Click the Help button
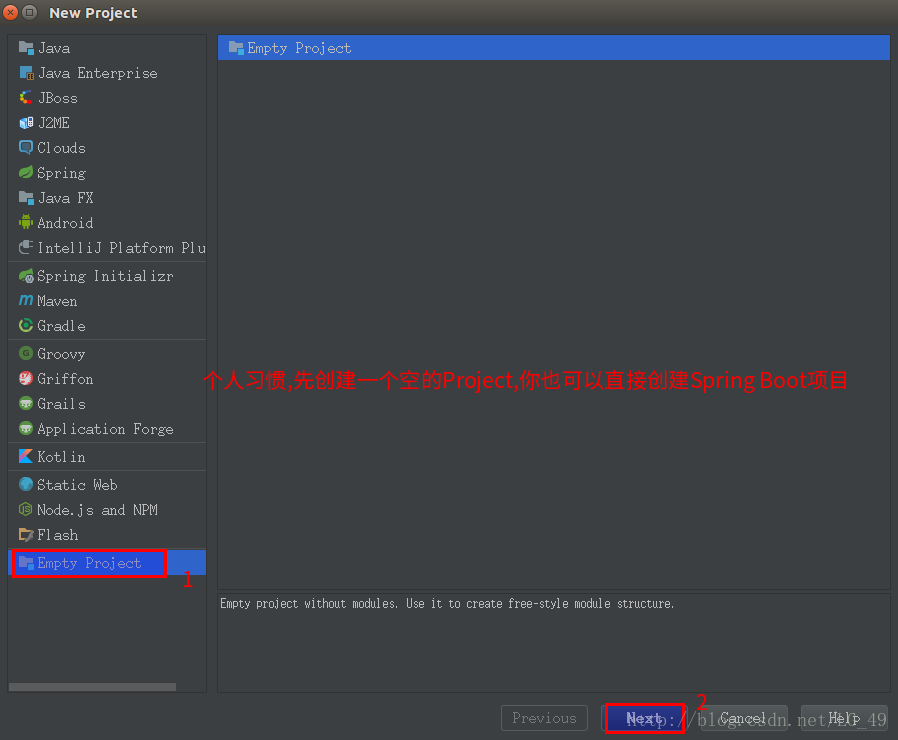The width and height of the screenshot is (898, 740). tap(844, 718)
